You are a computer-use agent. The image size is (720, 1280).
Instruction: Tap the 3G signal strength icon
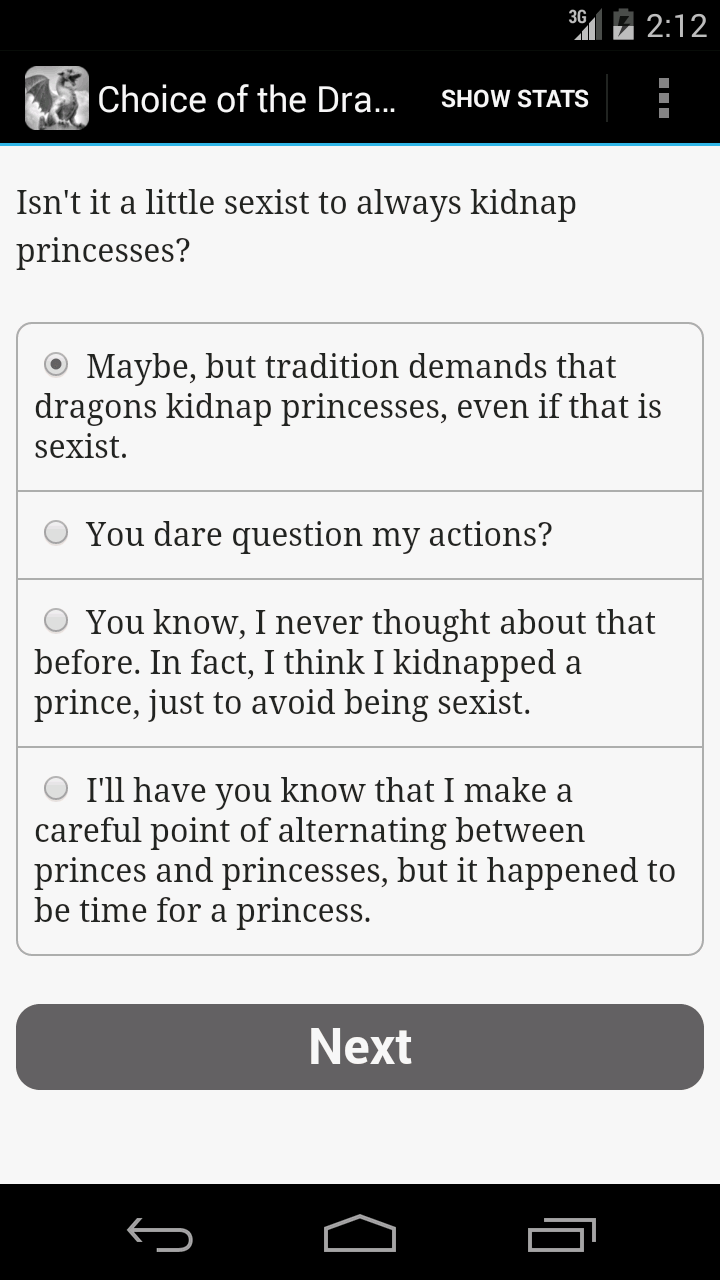click(586, 24)
